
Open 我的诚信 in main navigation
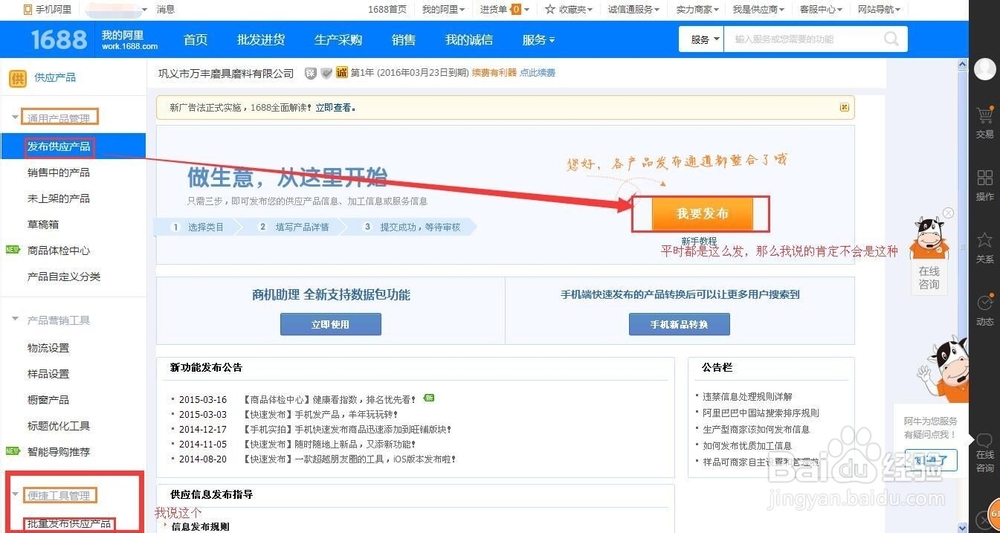coord(469,40)
